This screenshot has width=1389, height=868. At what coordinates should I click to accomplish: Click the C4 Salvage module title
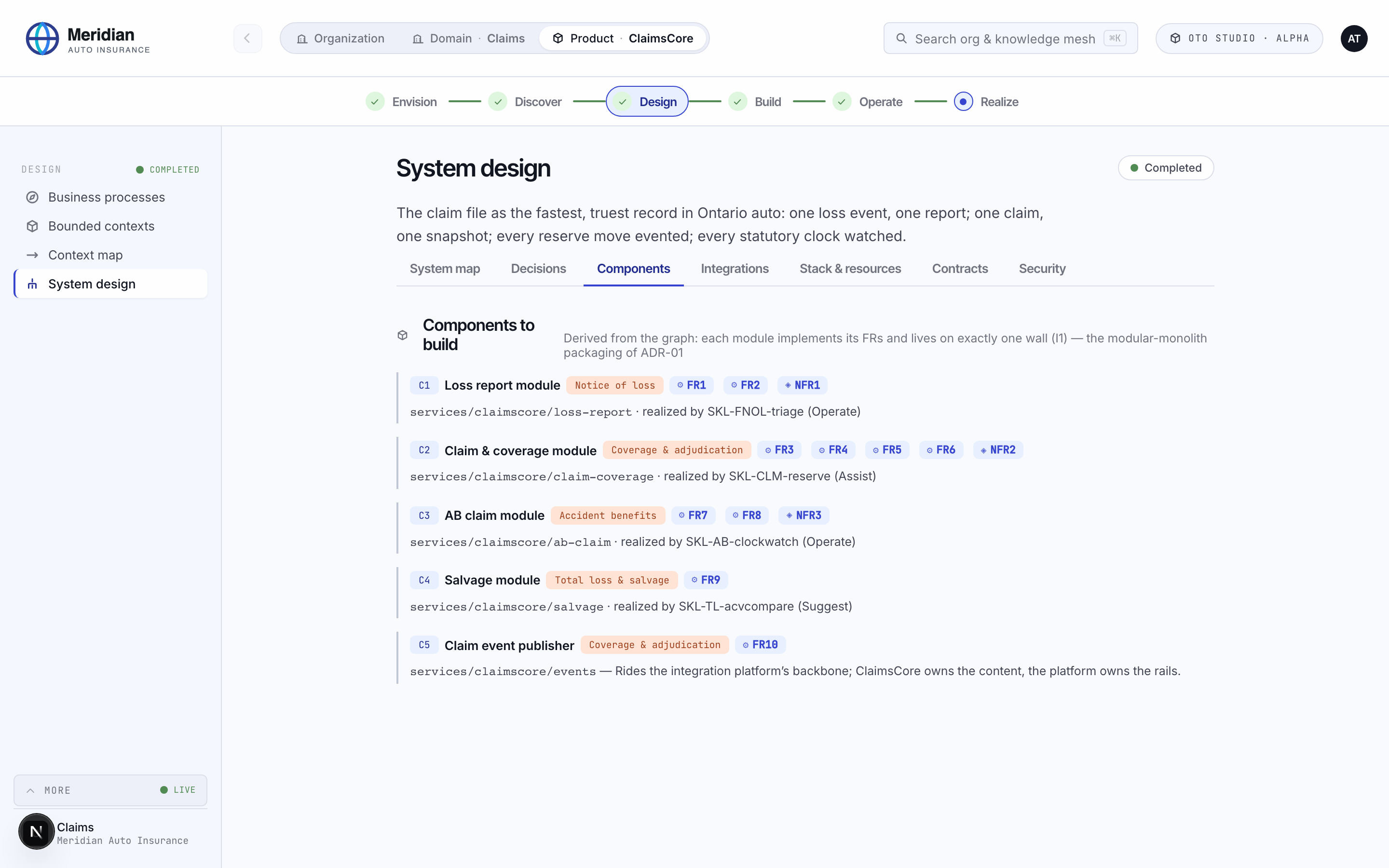pos(492,580)
